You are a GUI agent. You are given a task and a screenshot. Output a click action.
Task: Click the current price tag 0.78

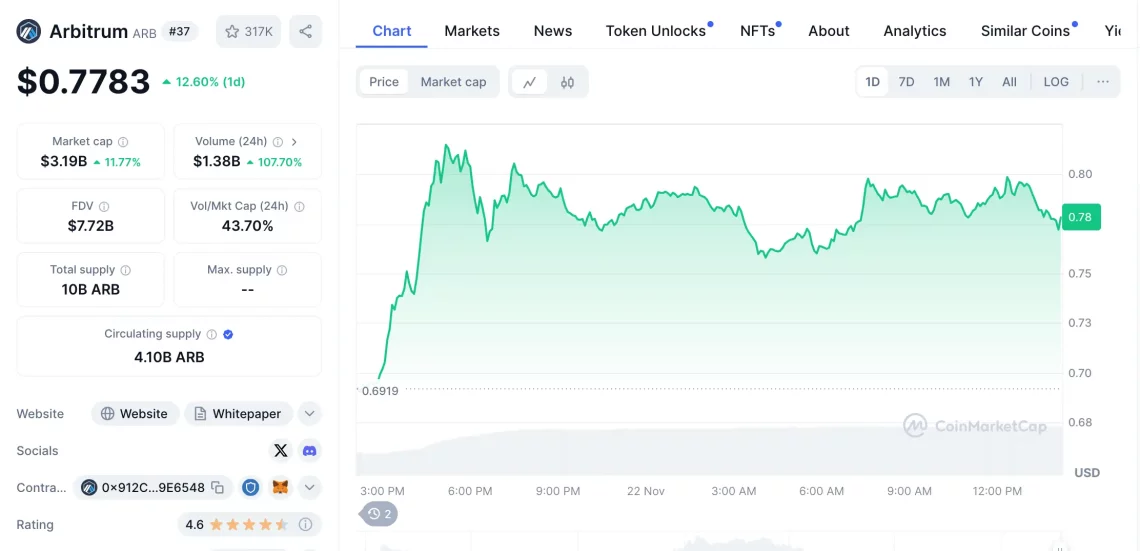(x=1081, y=217)
